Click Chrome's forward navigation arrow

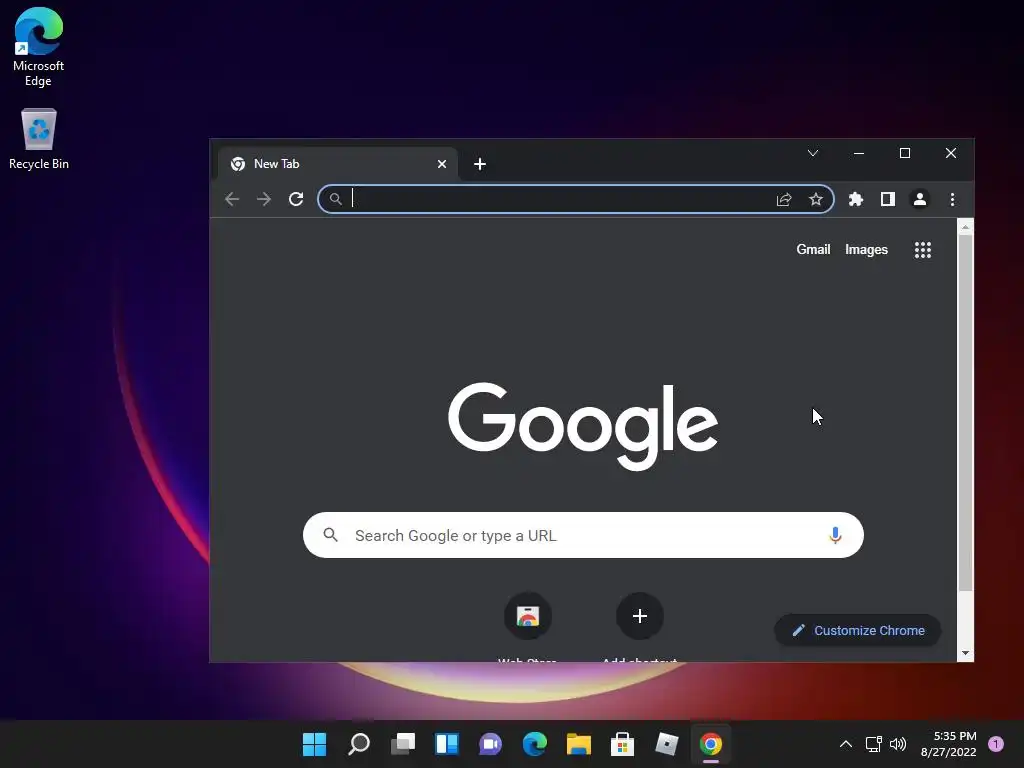pos(264,199)
